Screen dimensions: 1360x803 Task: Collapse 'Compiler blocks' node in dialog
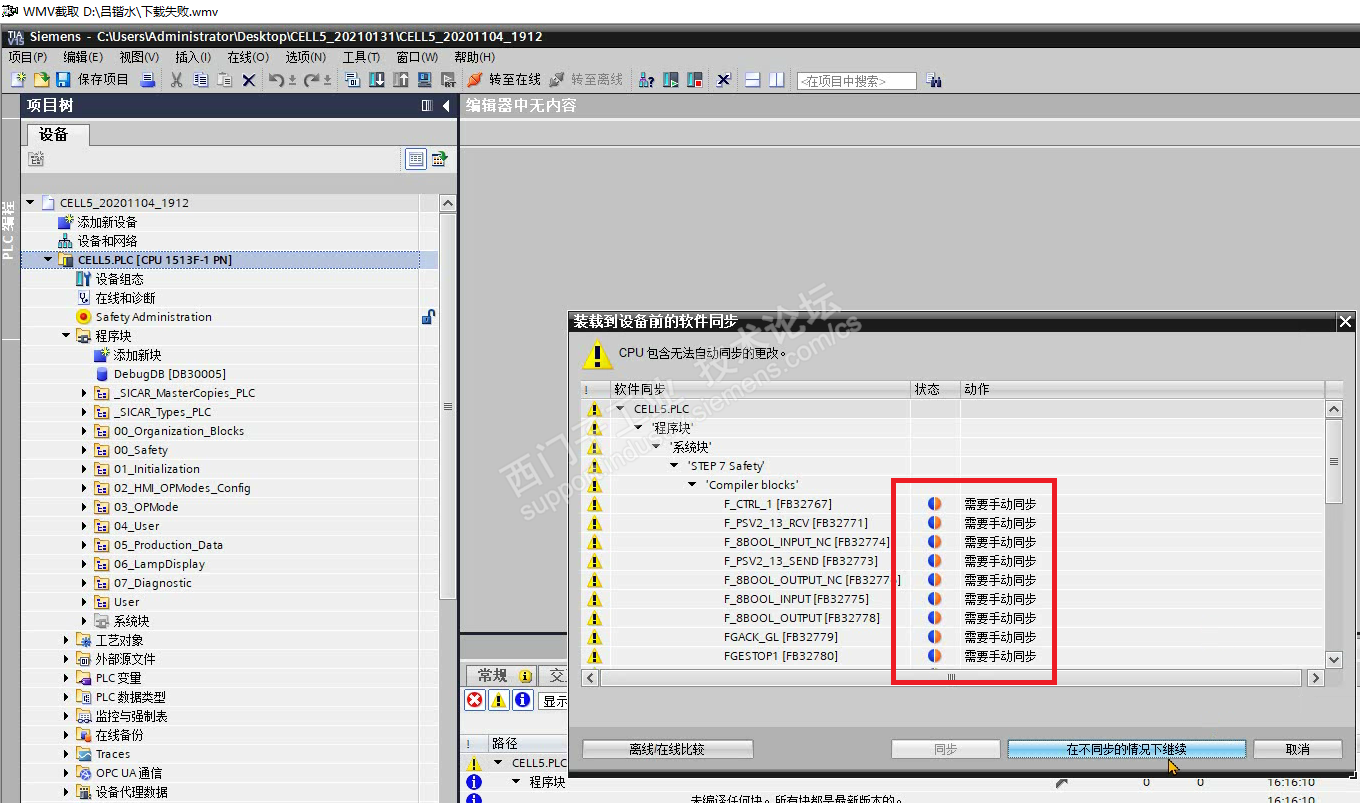[x=693, y=485]
